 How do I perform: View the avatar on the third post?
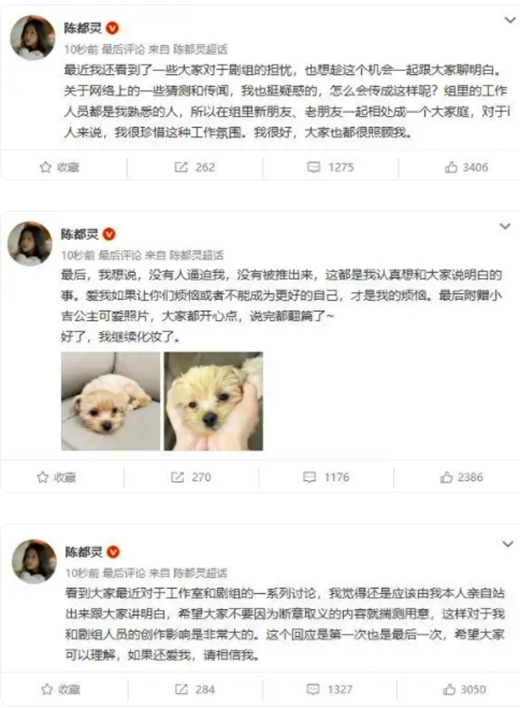click(34, 561)
